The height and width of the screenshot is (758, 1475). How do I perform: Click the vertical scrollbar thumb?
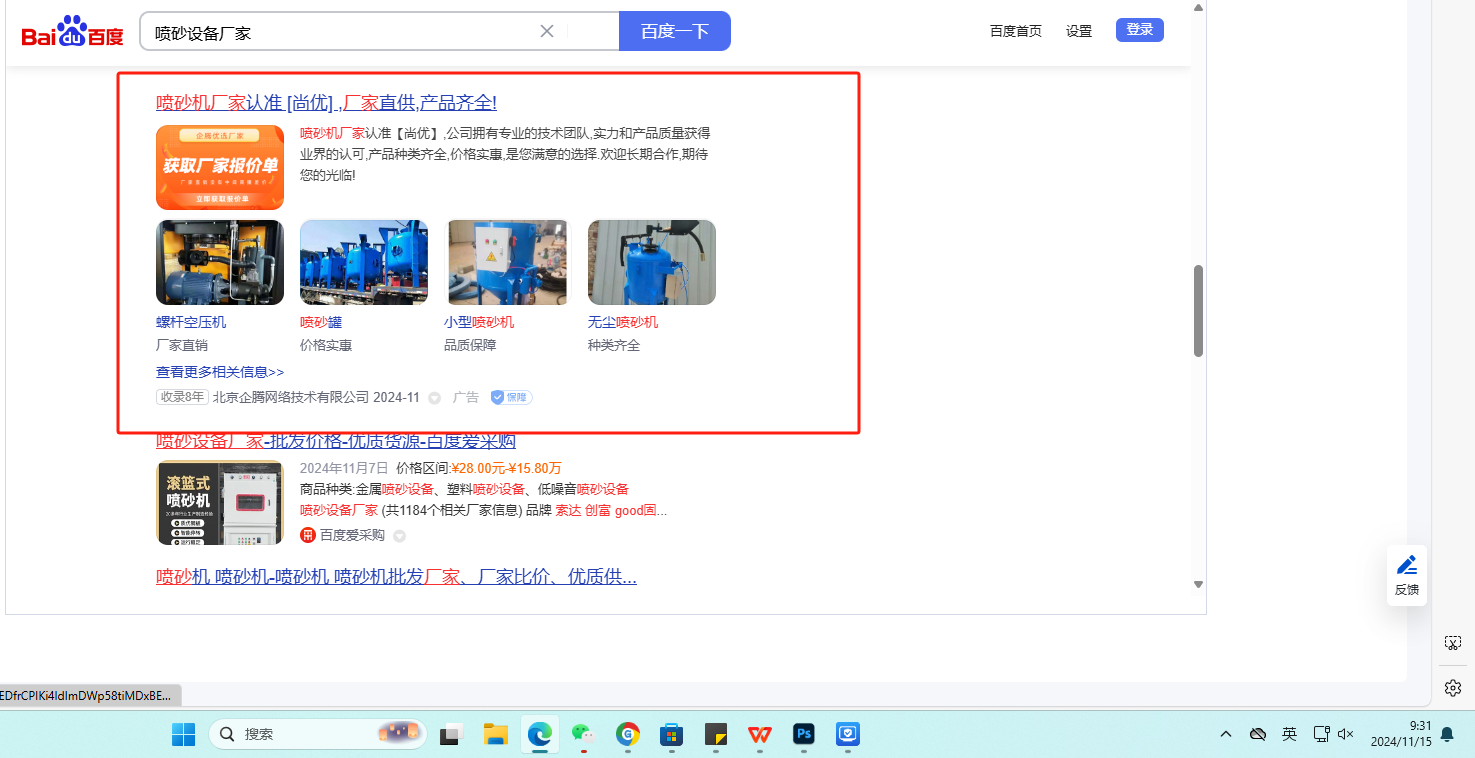click(x=1198, y=311)
